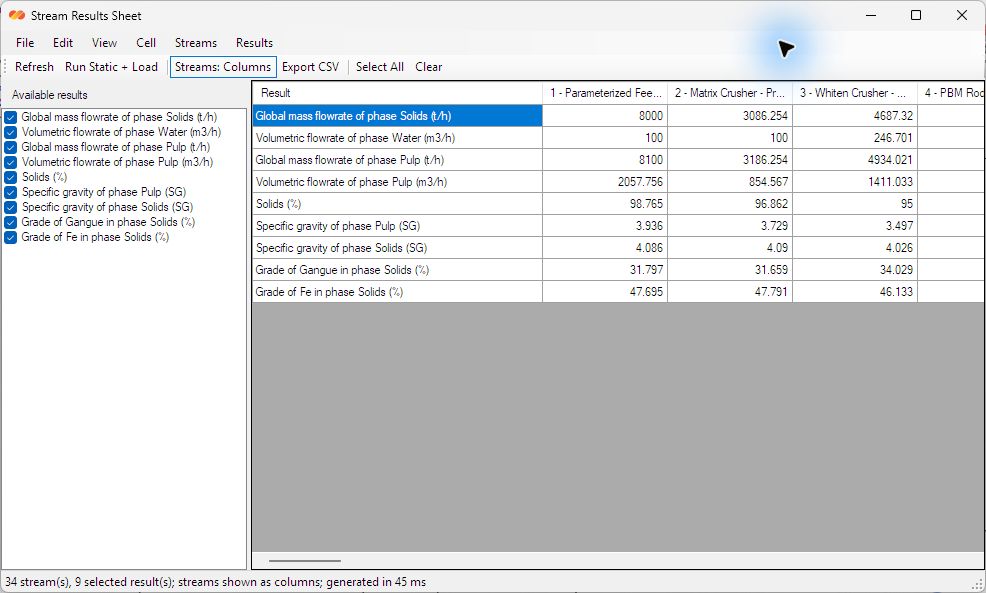Select table row Specific gravity of phase Pulp
The height and width of the screenshot is (593, 986).
coord(397,226)
